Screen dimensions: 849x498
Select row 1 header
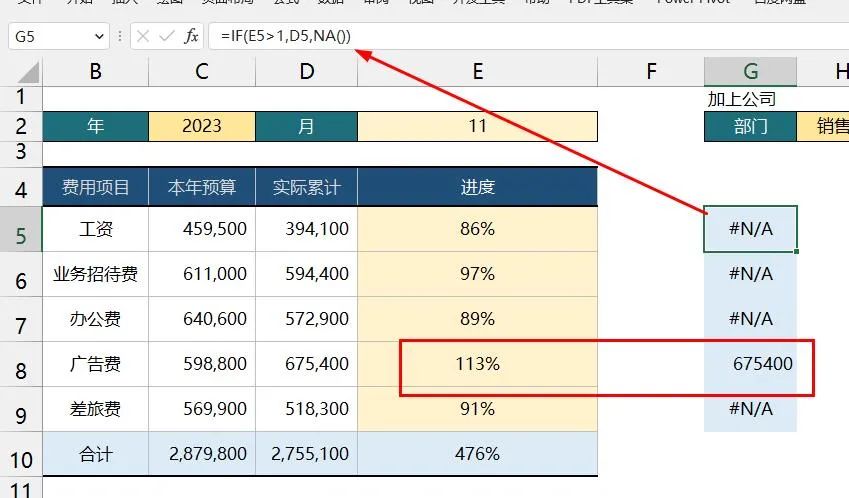coord(21,97)
